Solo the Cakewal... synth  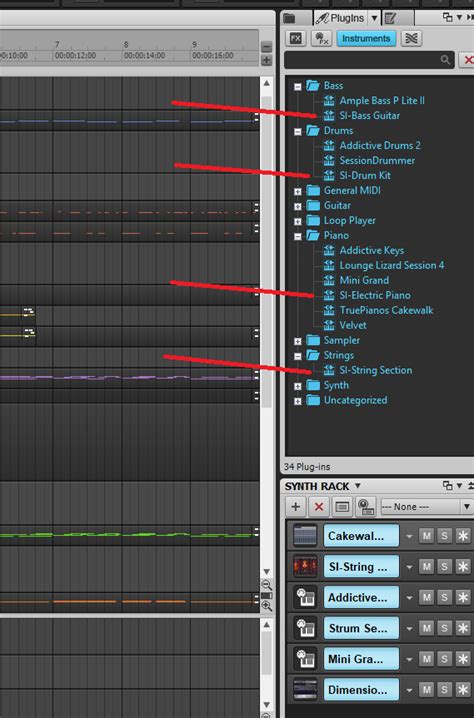tap(444, 536)
